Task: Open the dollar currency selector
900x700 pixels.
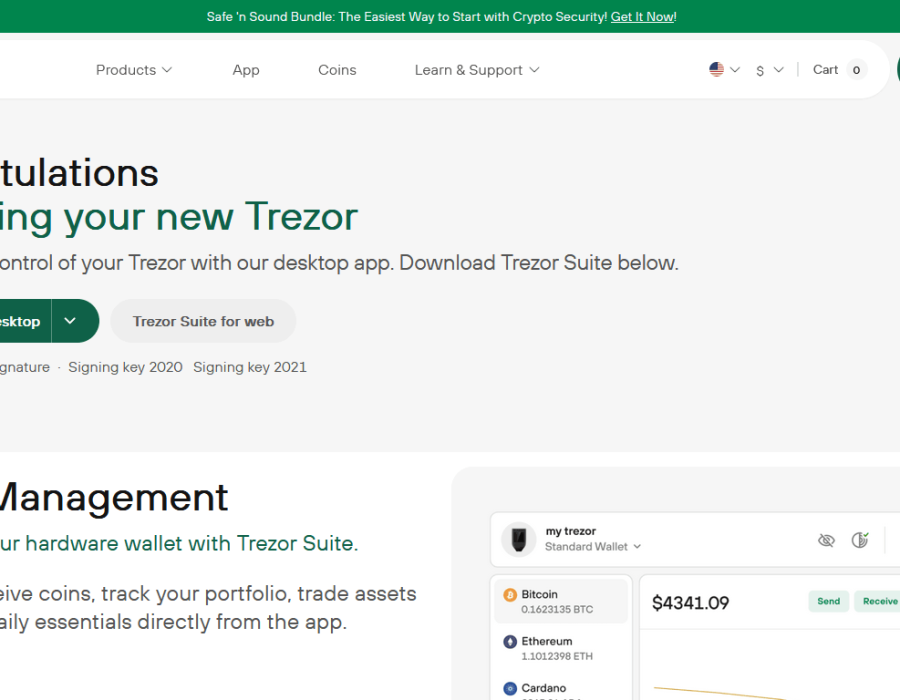Action: (769, 70)
